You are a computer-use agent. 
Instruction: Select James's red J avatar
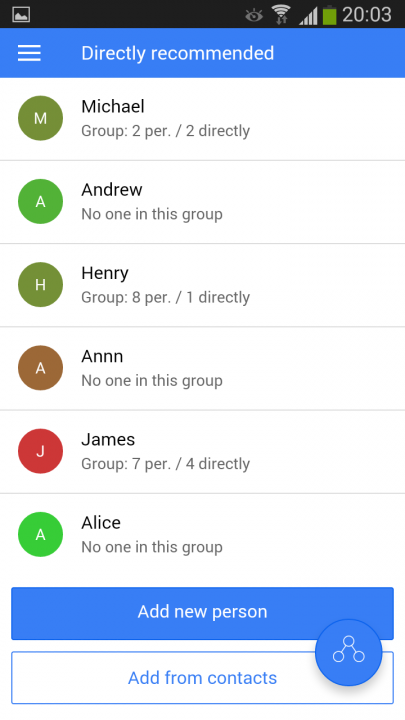click(40, 451)
